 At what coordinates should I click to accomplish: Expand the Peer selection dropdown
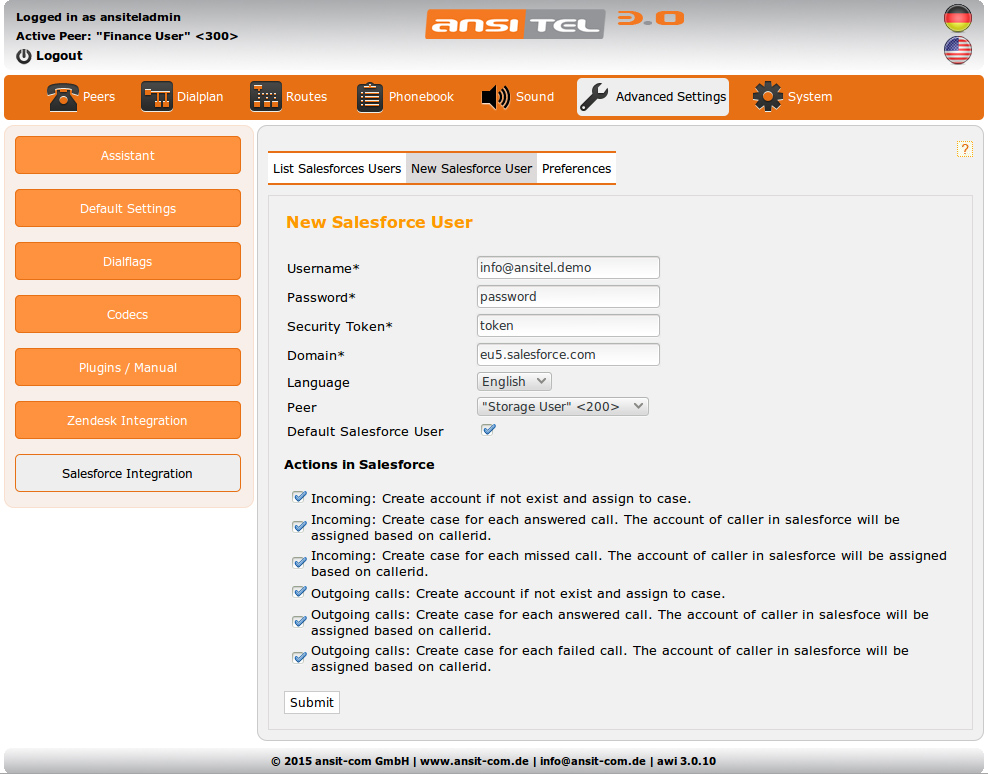click(x=563, y=406)
